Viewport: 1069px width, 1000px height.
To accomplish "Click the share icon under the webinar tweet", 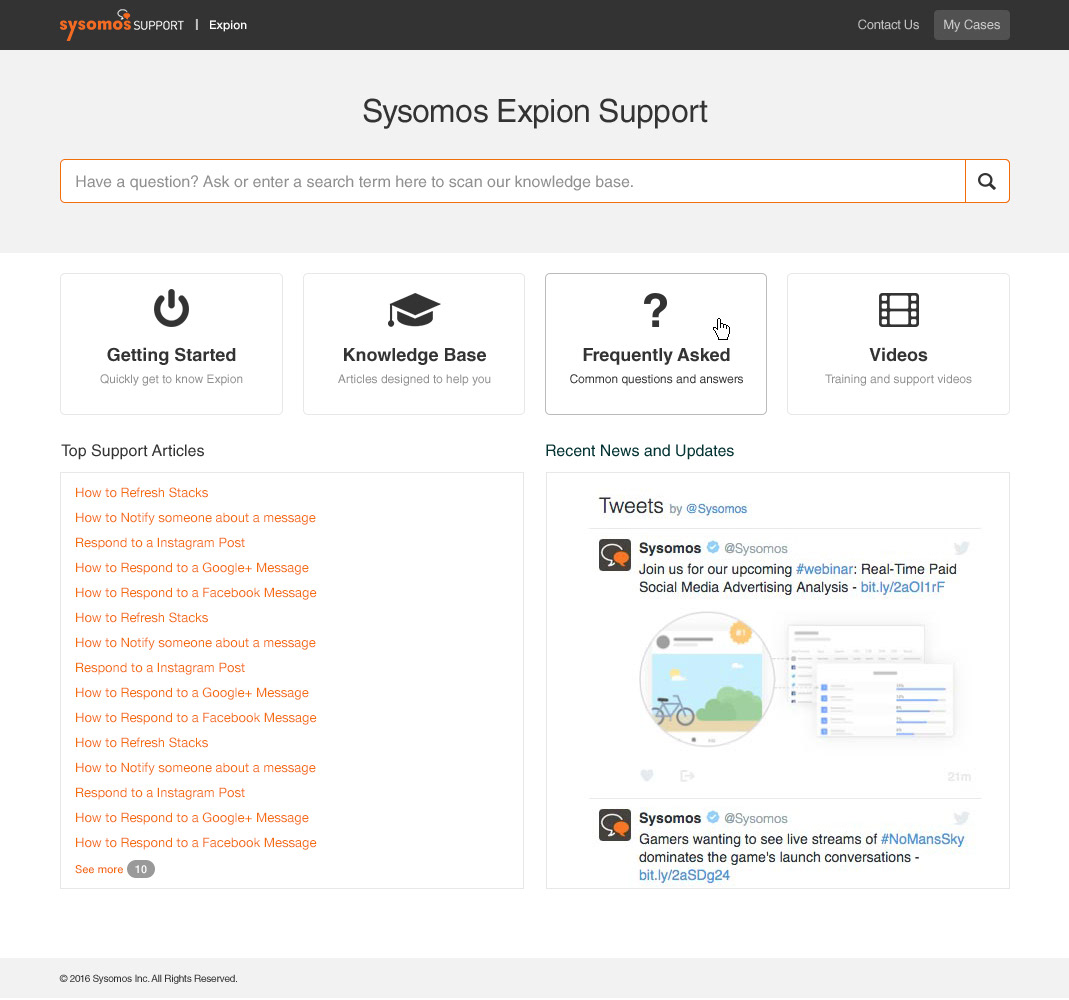I will click(687, 776).
